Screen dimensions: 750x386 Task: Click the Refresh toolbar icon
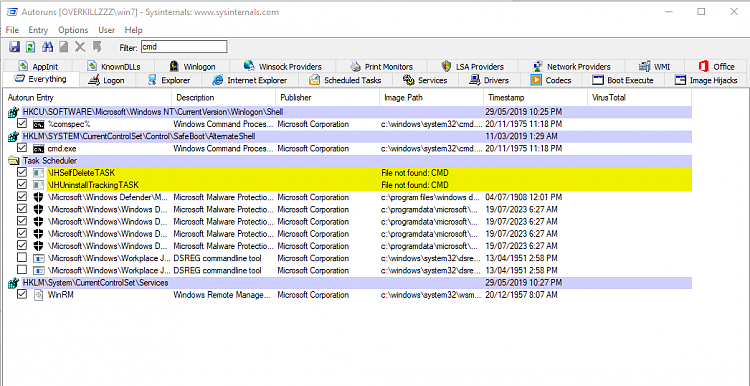[31, 47]
